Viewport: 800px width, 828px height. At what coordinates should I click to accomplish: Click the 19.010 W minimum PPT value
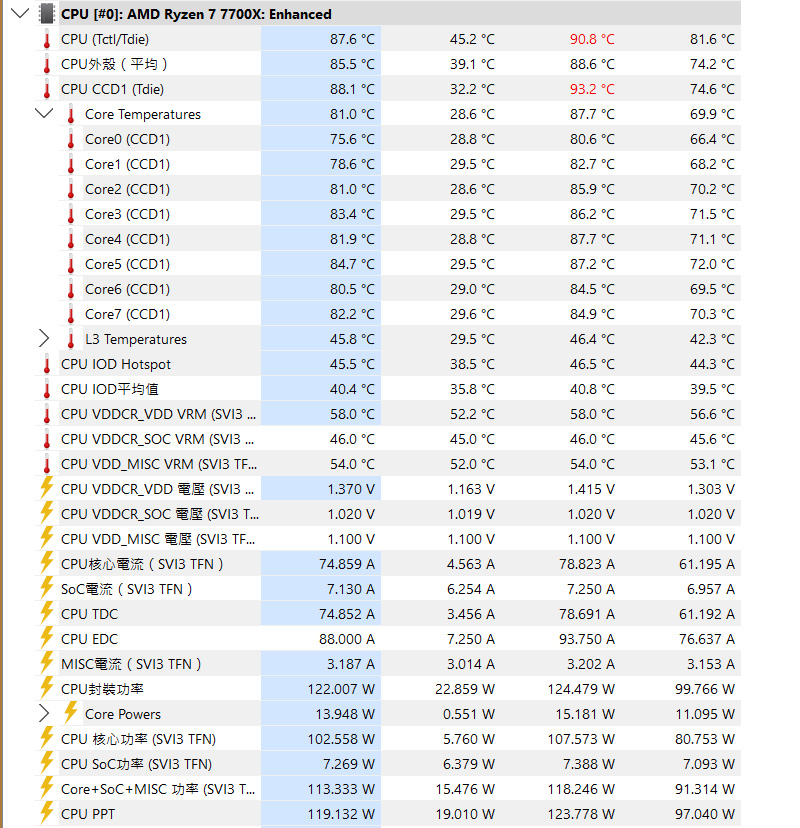click(465, 814)
